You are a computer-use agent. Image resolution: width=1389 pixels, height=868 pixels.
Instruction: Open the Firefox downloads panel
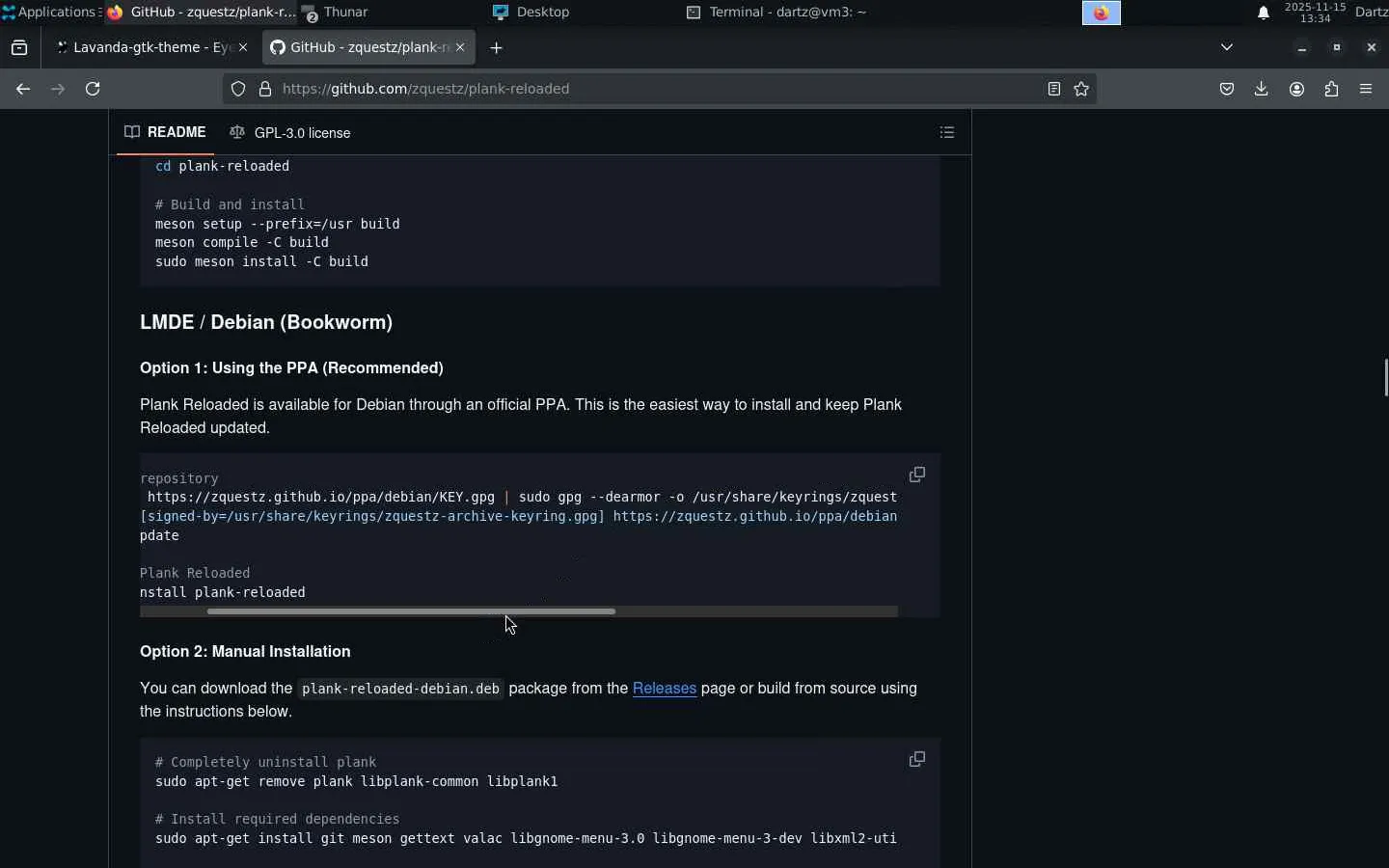[1262, 89]
